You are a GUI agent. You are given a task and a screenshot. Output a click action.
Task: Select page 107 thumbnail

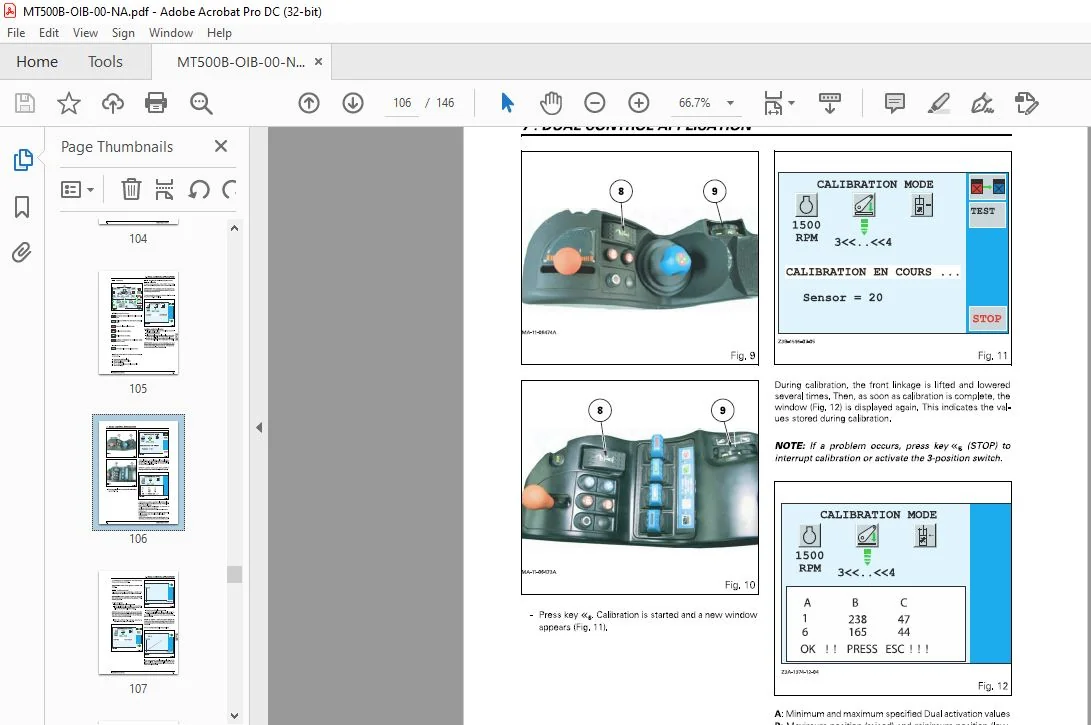point(138,623)
